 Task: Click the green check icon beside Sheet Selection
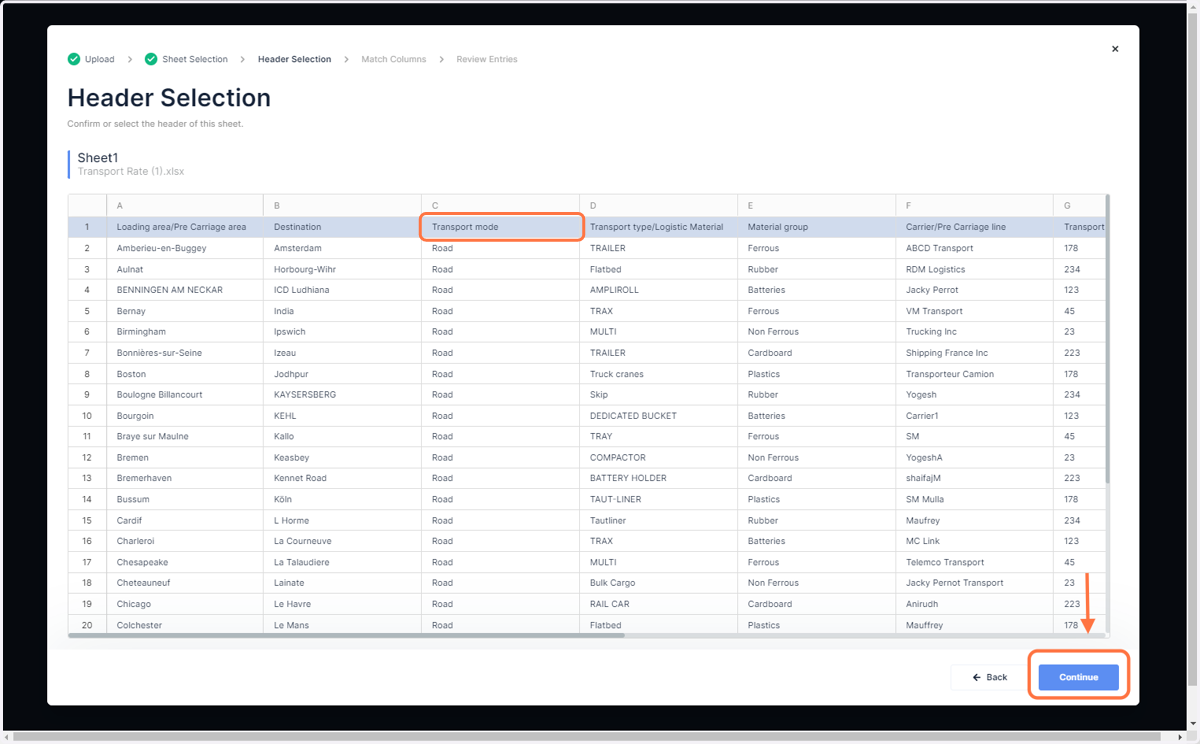[151, 59]
